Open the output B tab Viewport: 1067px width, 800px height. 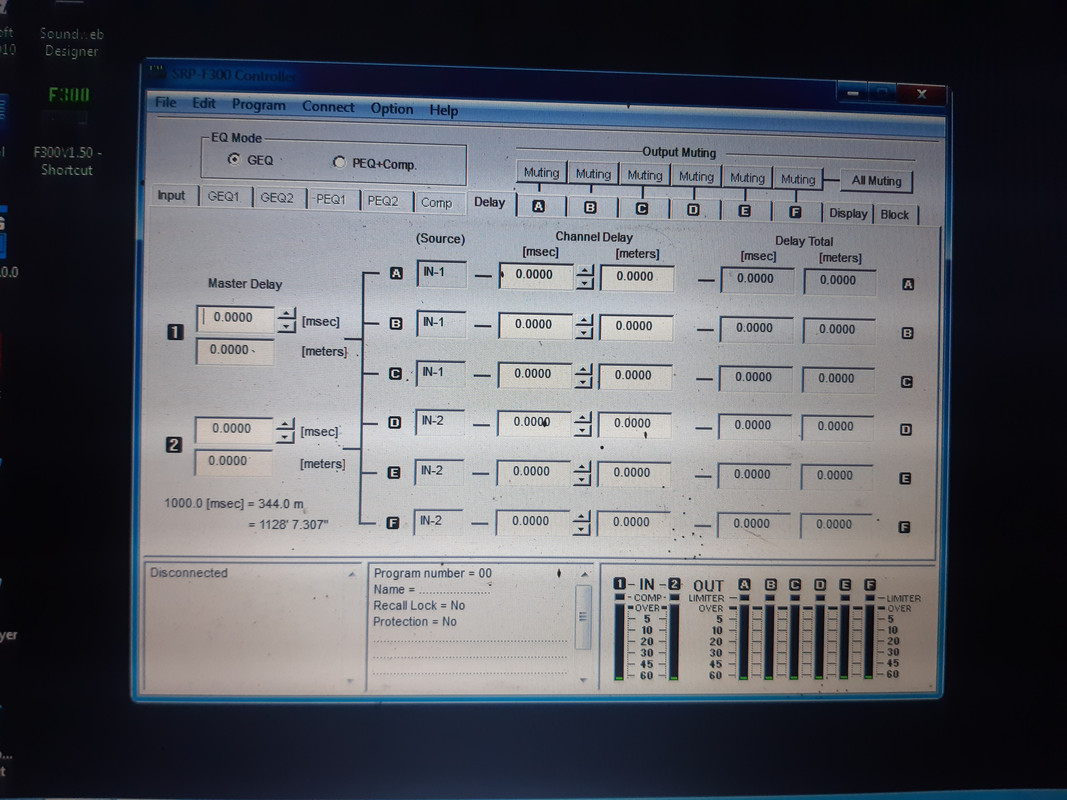pos(591,207)
